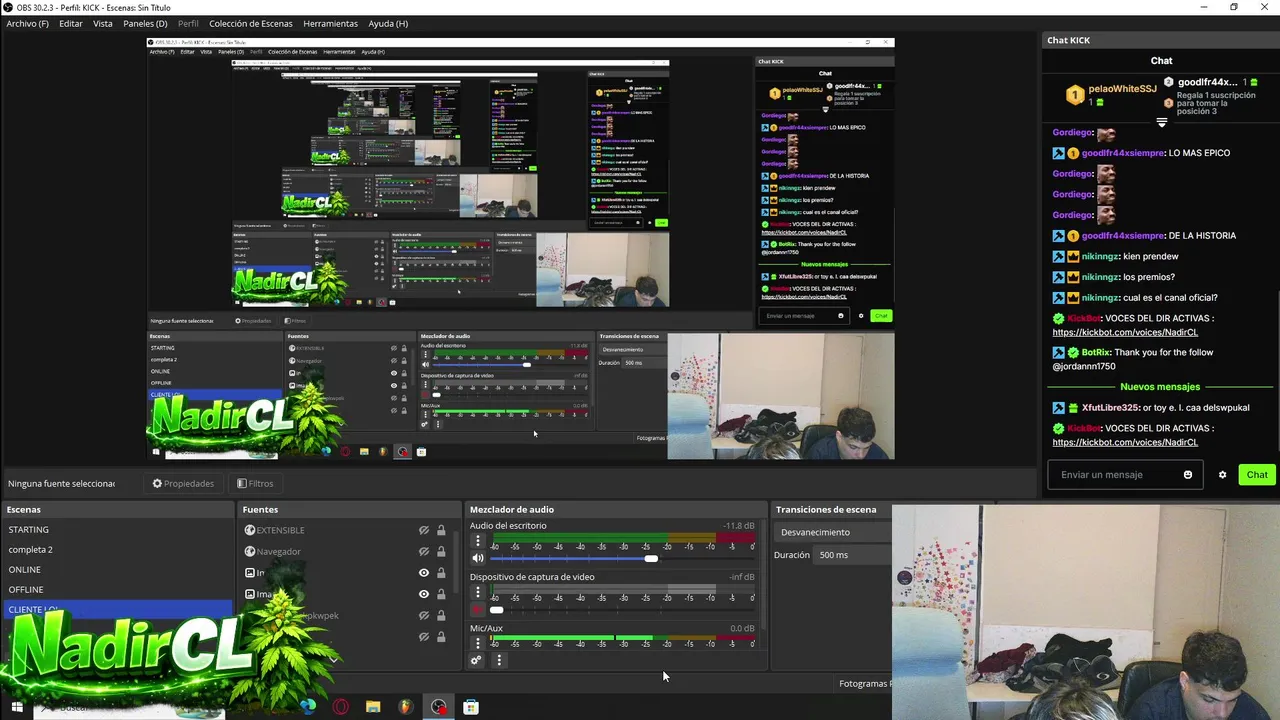Show the hidden EXTENSIBLE source
This screenshot has width=1280, height=720.
coord(424,530)
